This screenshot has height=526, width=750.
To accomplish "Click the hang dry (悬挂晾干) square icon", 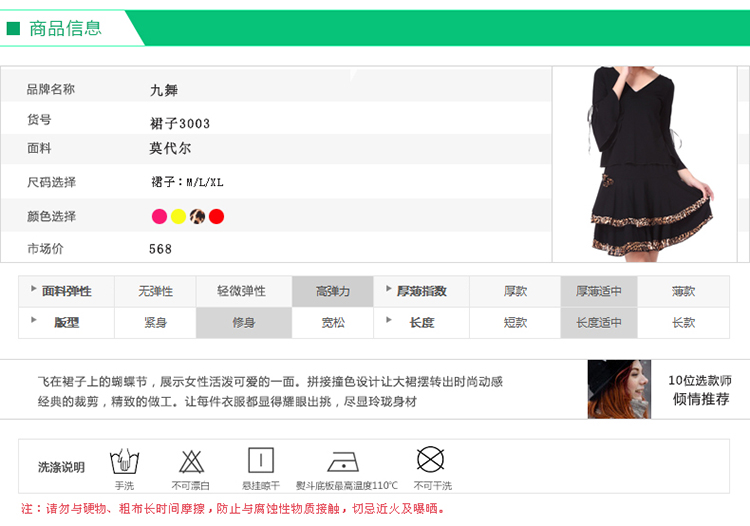I will [x=260, y=461].
